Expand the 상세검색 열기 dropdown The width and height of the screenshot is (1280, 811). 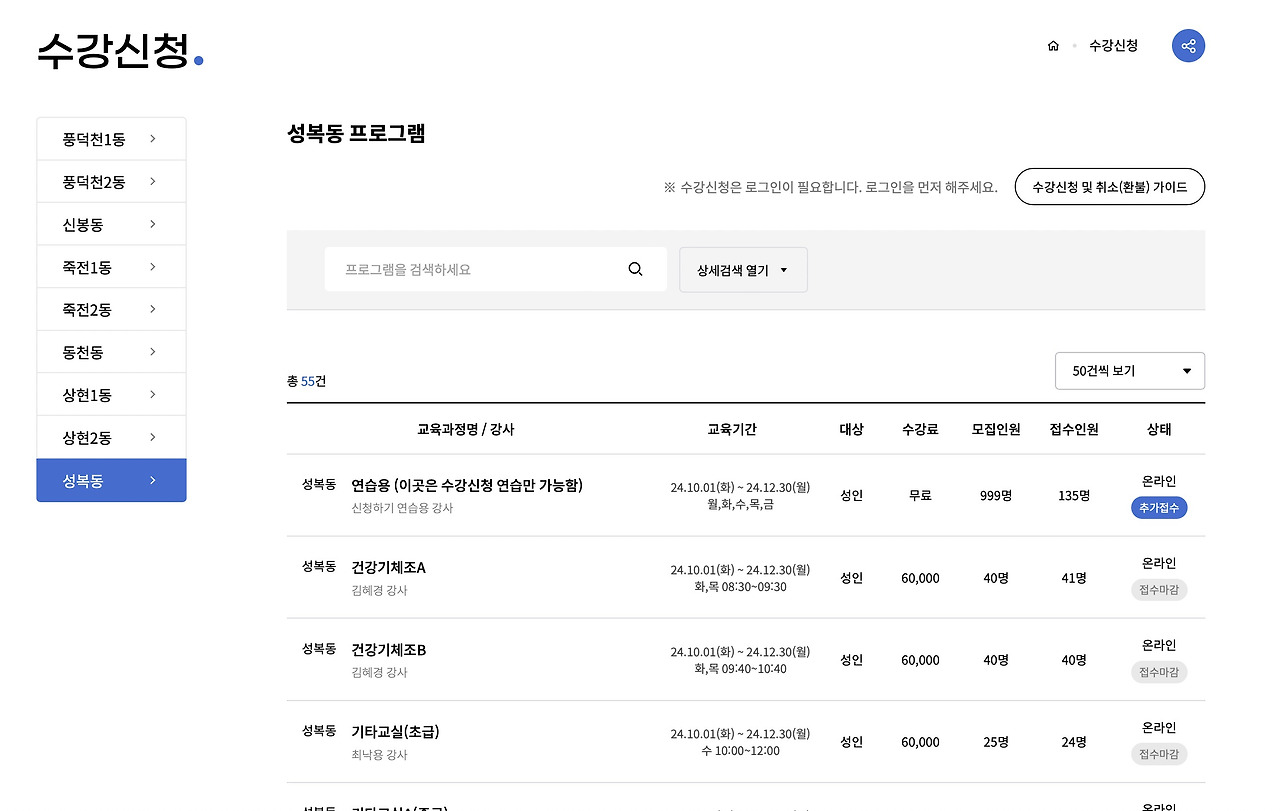pyautogui.click(x=743, y=269)
